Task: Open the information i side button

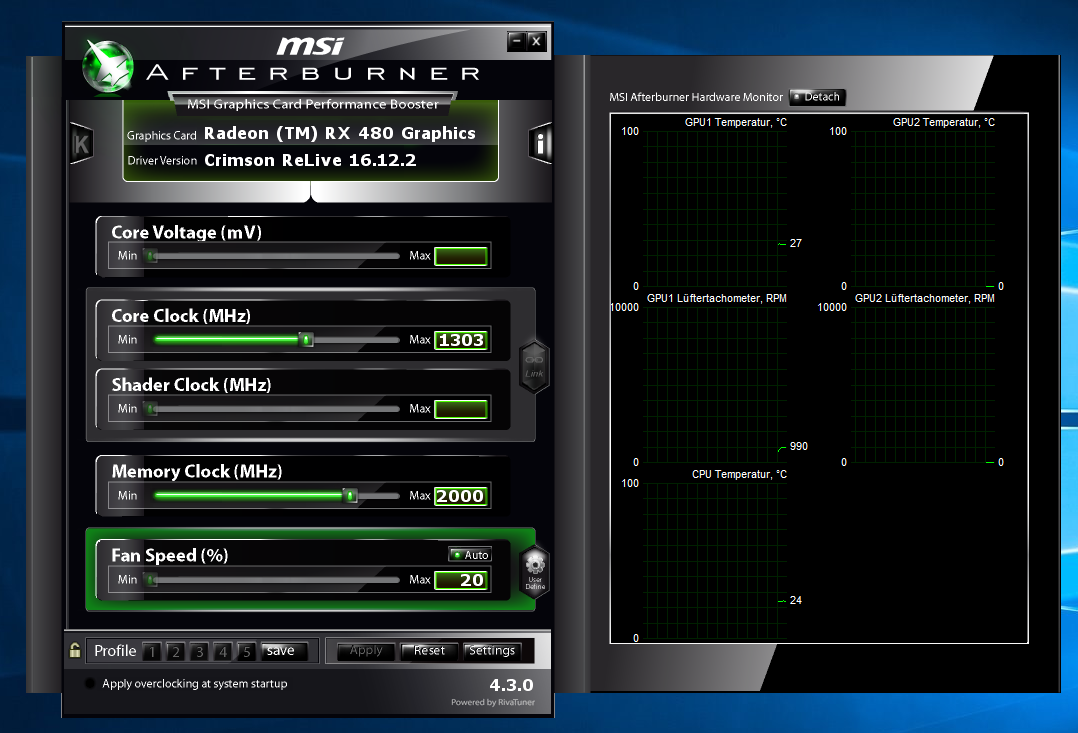Action: pyautogui.click(x=540, y=144)
